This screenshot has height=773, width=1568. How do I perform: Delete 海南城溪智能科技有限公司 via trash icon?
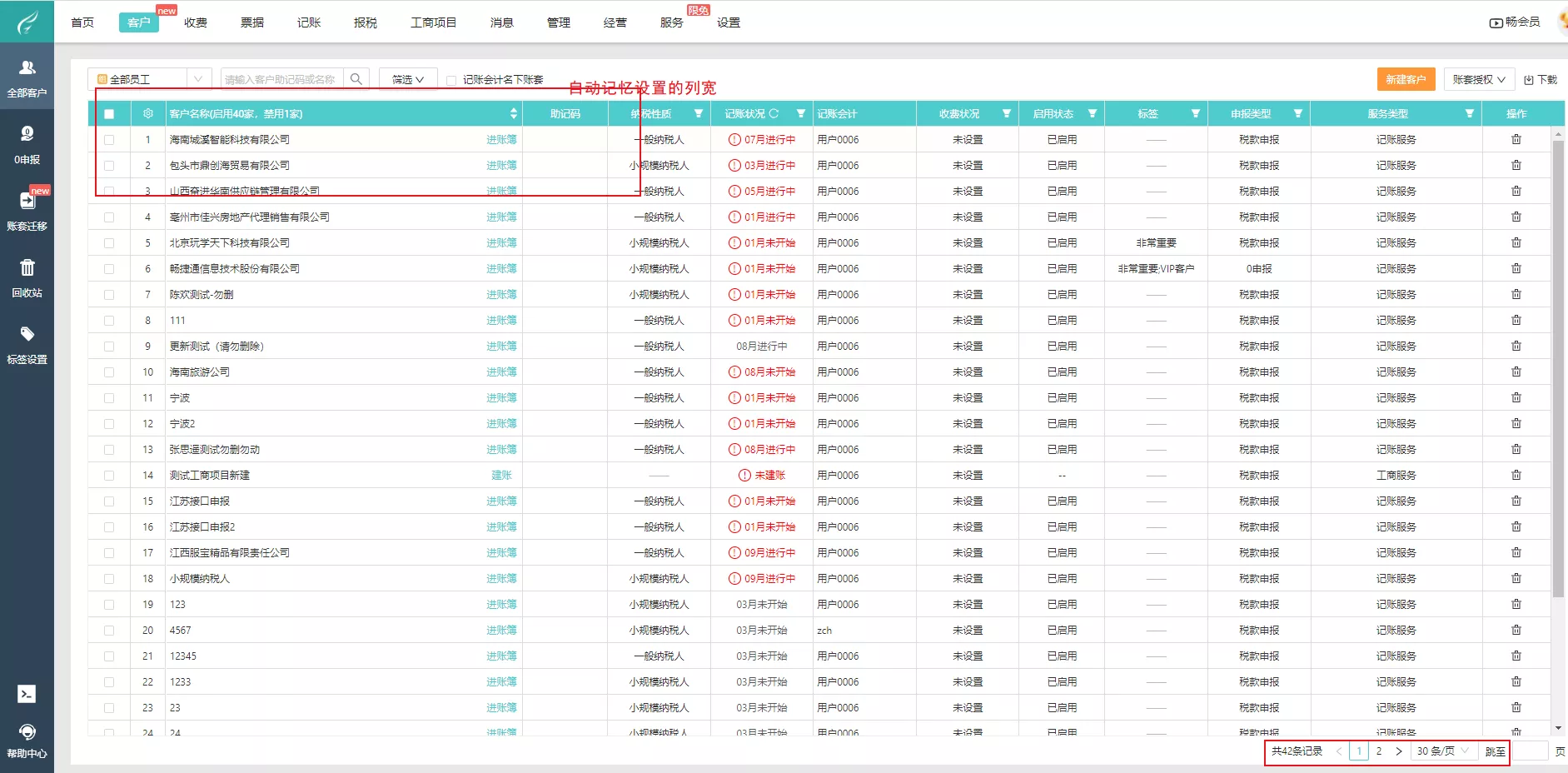tap(1516, 139)
